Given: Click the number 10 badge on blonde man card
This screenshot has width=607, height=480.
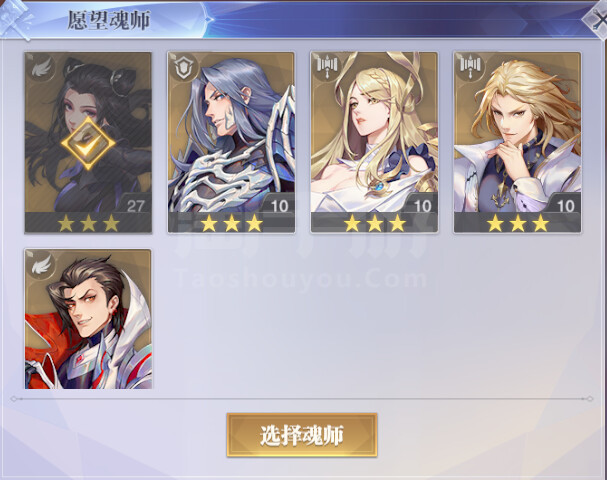Looking at the screenshot, I should pos(566,205).
